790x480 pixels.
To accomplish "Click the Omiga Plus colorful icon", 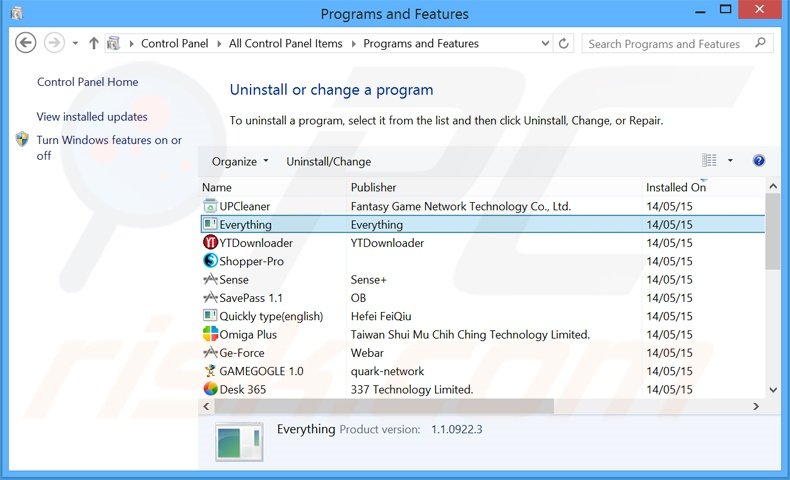I will pos(210,334).
